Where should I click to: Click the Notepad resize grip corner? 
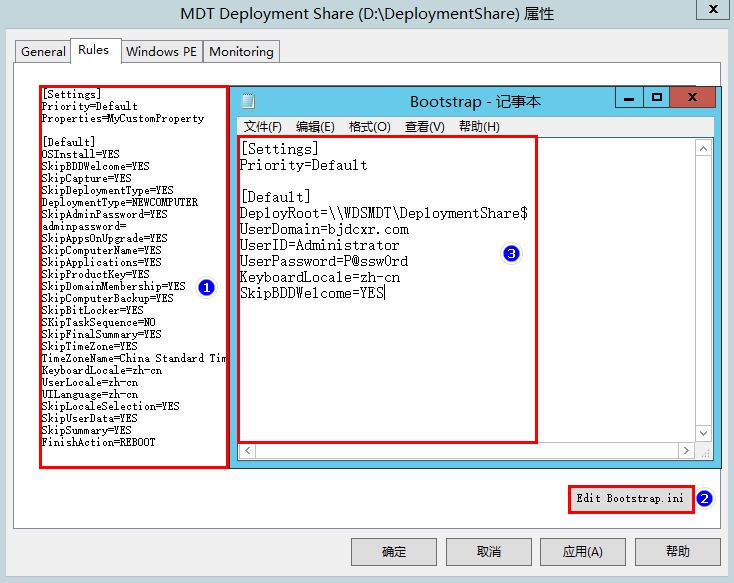click(705, 451)
